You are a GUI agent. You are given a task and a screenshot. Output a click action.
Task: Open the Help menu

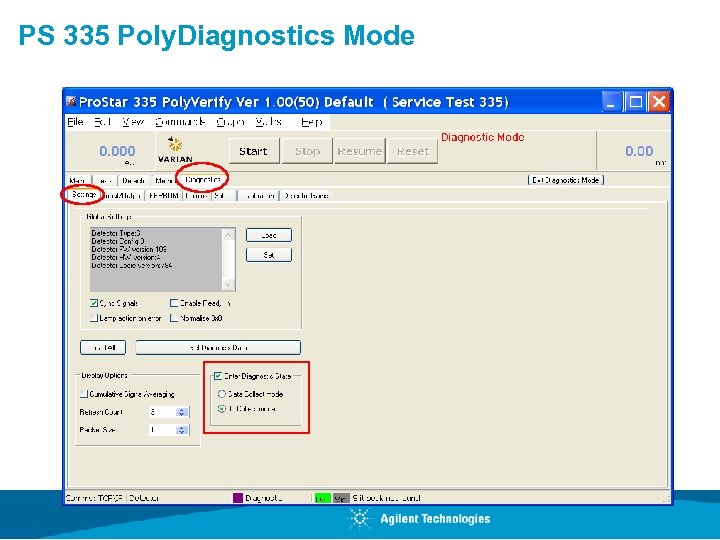312,122
